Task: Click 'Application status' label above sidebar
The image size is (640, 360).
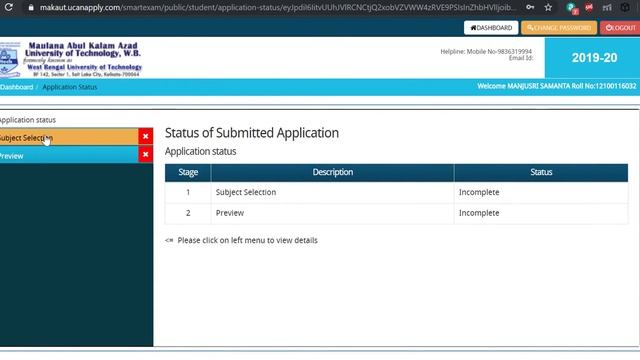Action: coord(28,120)
